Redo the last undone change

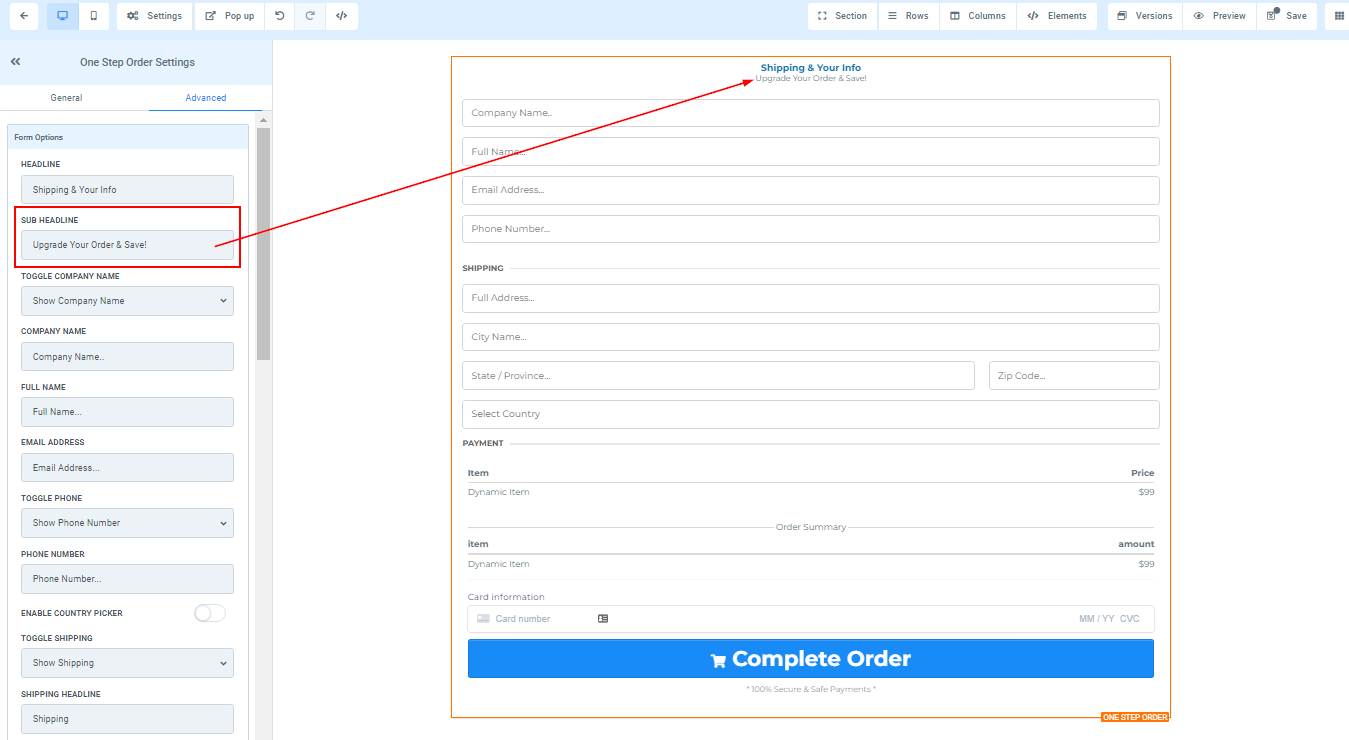(310, 16)
